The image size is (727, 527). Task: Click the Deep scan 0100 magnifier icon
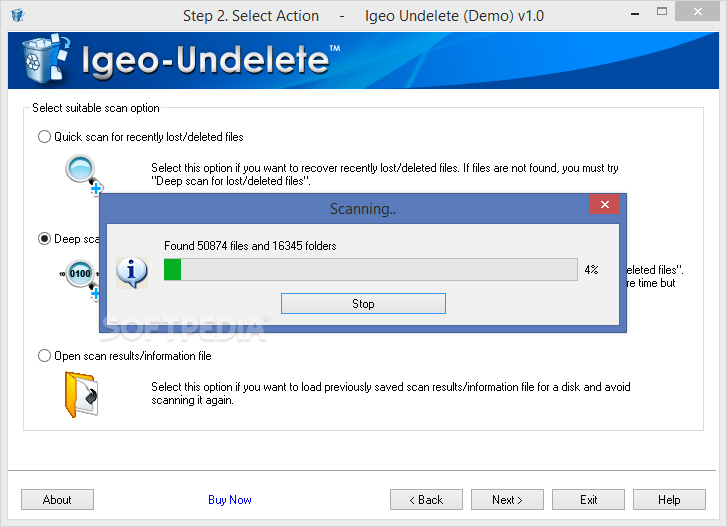79,279
